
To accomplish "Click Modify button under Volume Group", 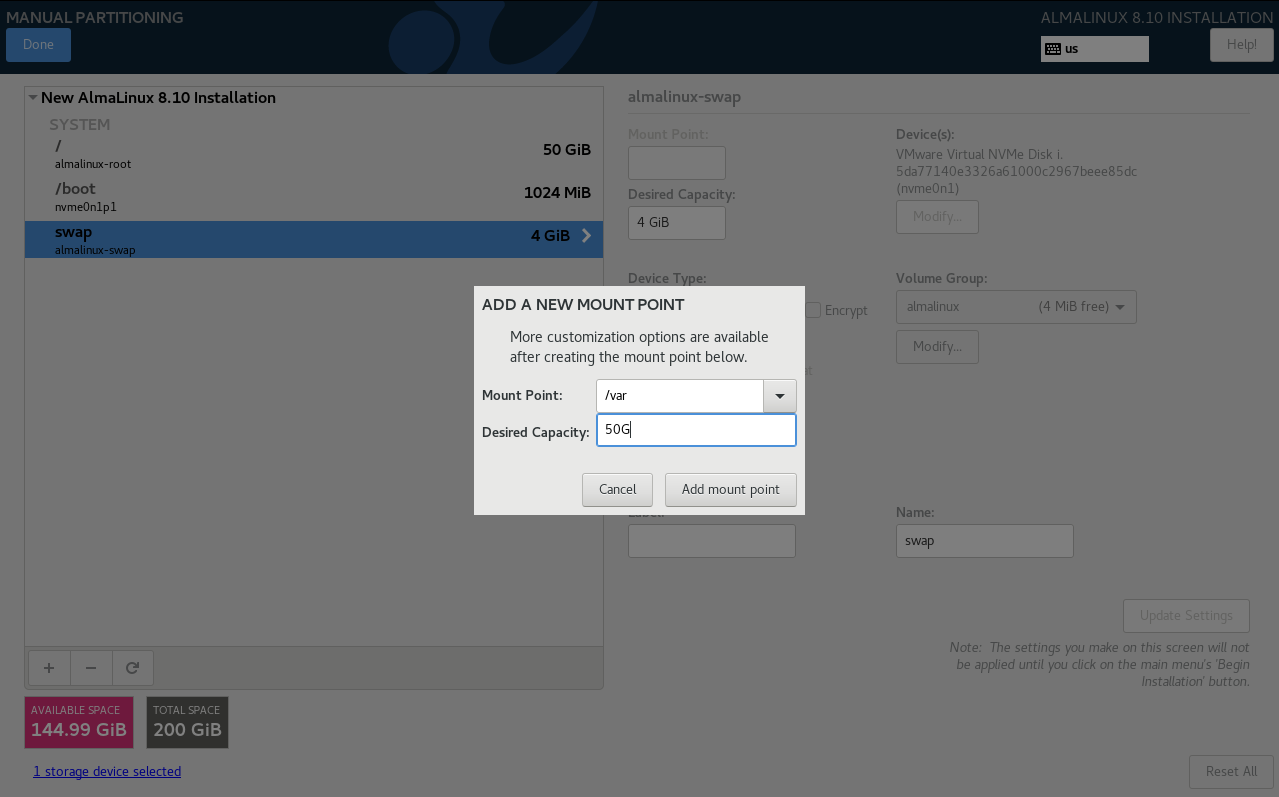I will (x=937, y=347).
